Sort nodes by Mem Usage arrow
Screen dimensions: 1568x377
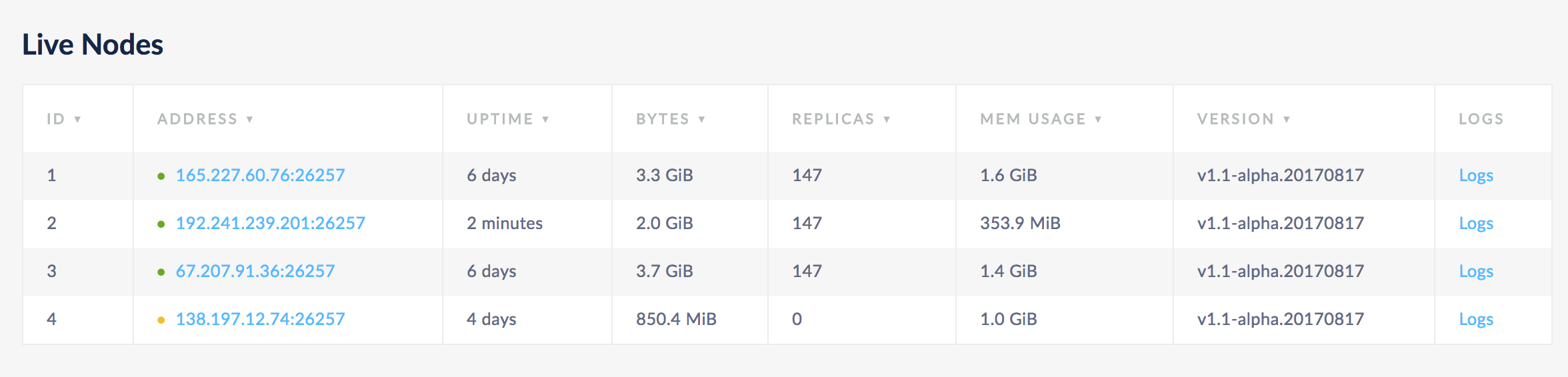pyautogui.click(x=1098, y=119)
